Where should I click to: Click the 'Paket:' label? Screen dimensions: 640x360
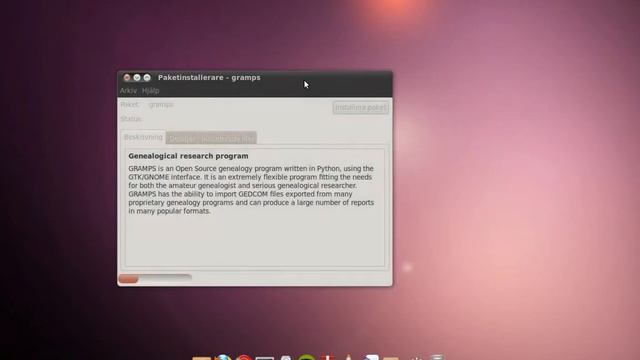click(130, 104)
